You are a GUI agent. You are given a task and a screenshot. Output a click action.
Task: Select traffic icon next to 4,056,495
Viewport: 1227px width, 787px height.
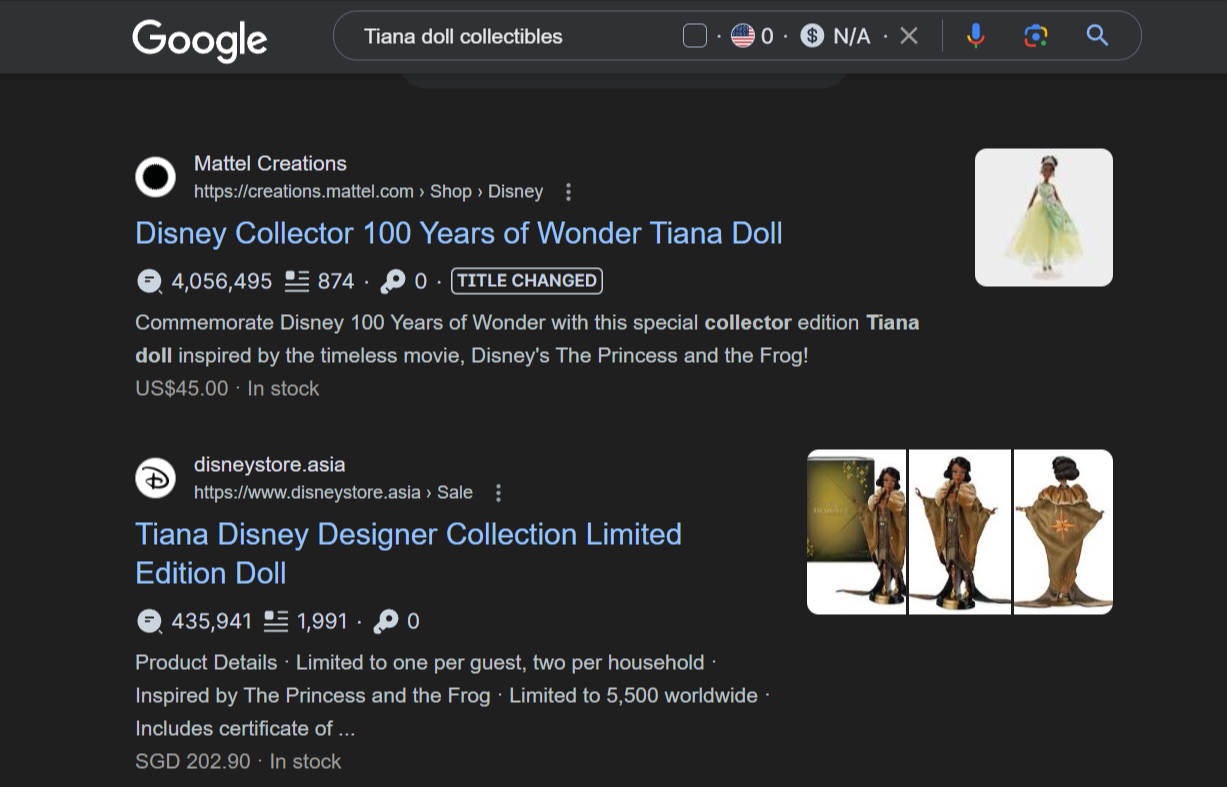149,281
